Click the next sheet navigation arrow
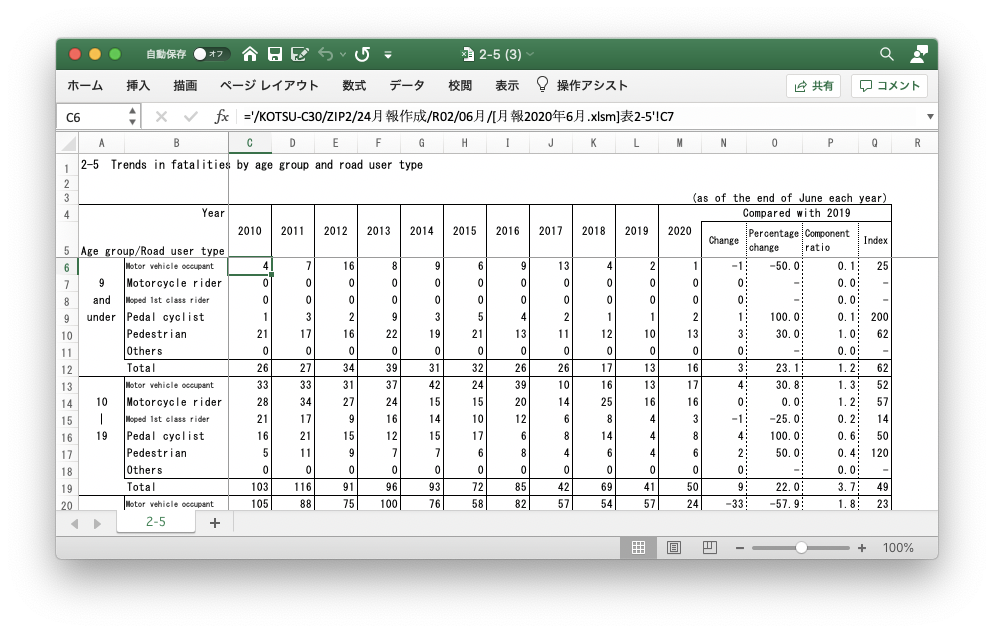 pos(97,524)
